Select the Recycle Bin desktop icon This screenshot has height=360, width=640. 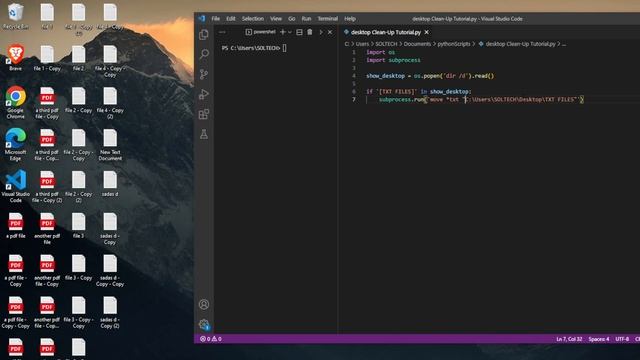[16, 17]
